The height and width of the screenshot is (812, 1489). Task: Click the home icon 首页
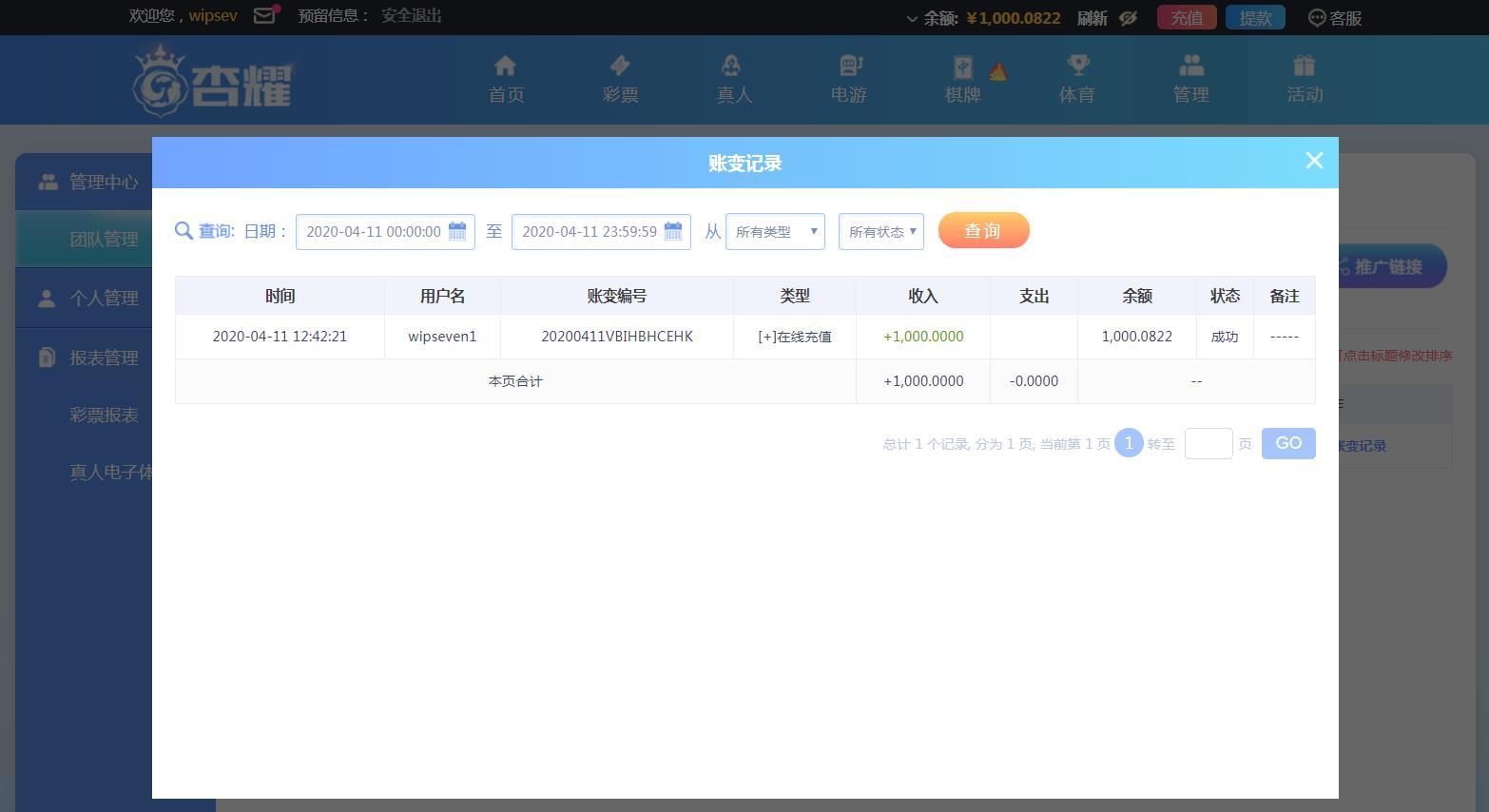[x=505, y=67]
